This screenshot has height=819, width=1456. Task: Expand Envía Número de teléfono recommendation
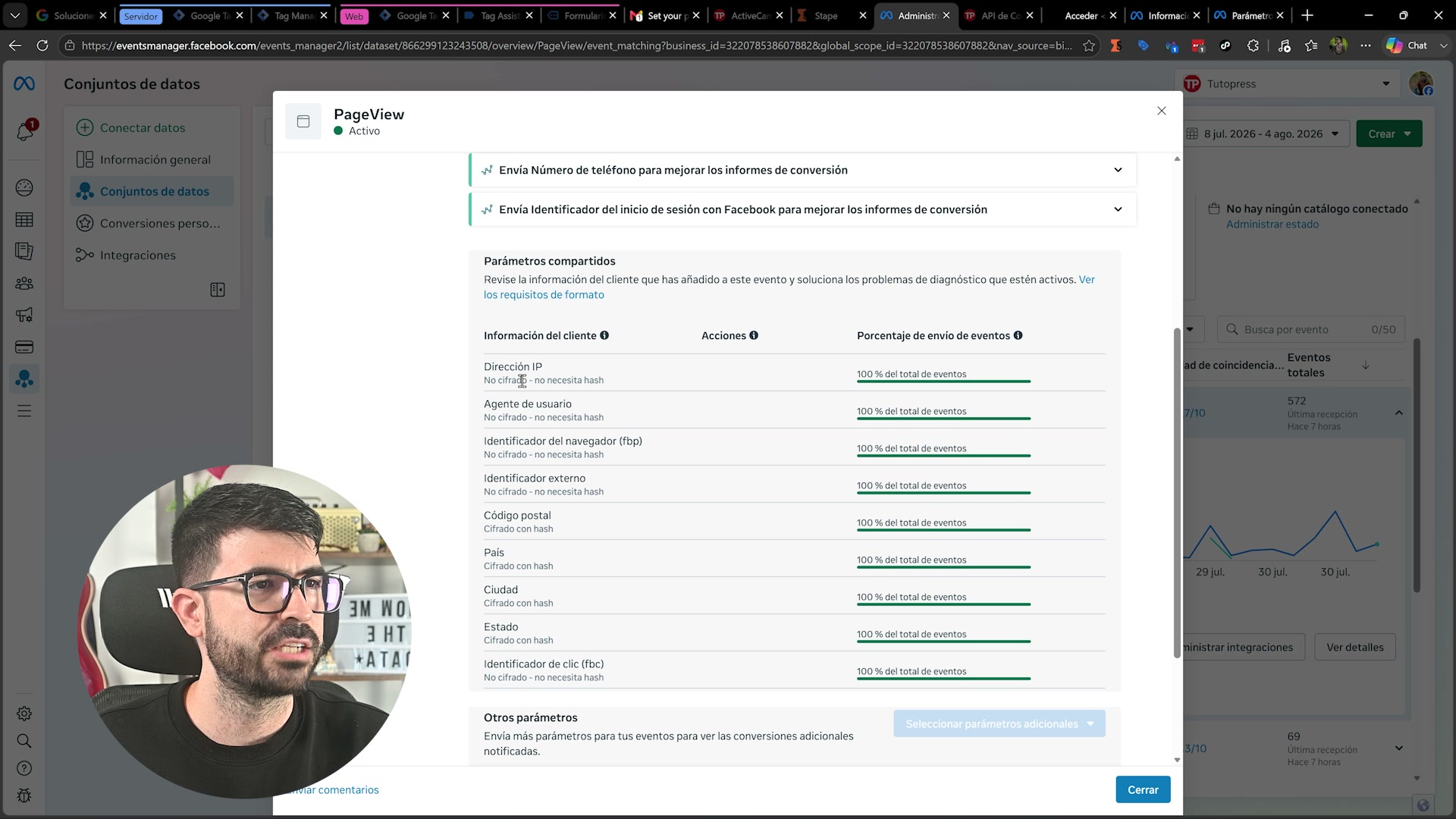tap(803, 170)
